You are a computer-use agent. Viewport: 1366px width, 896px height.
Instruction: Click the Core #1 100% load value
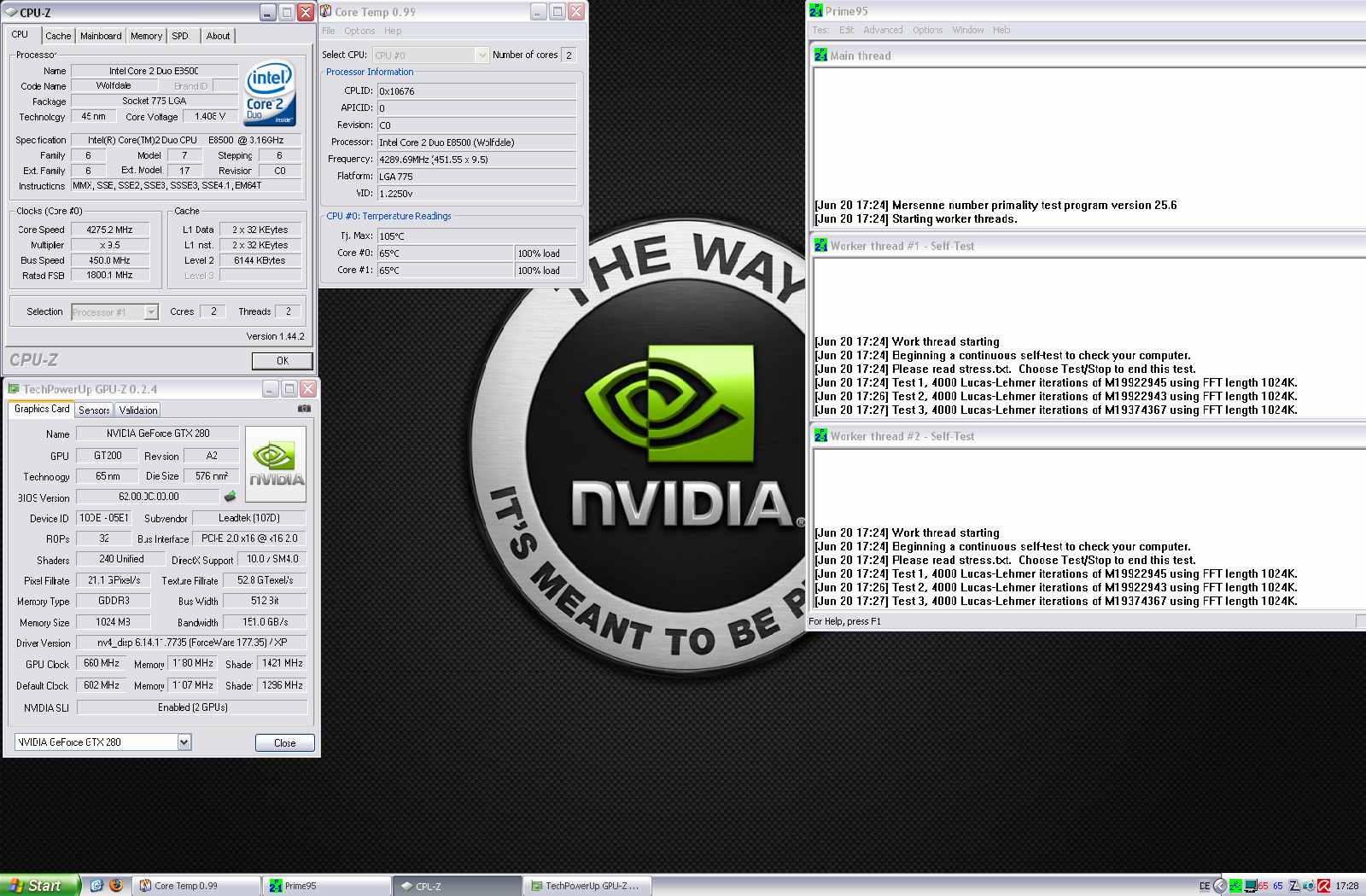(546, 271)
